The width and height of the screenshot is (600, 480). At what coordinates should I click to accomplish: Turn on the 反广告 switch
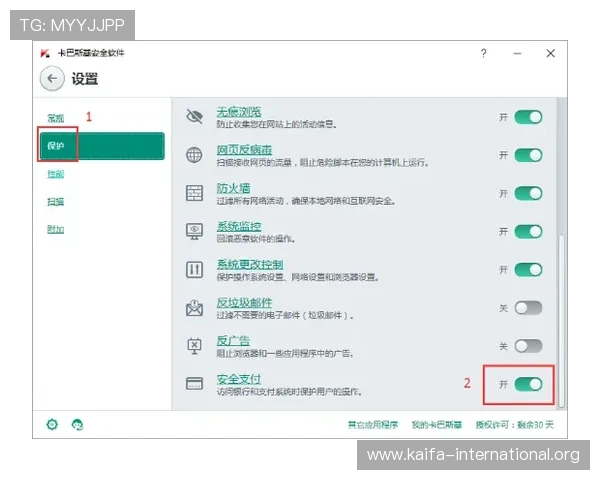528,346
